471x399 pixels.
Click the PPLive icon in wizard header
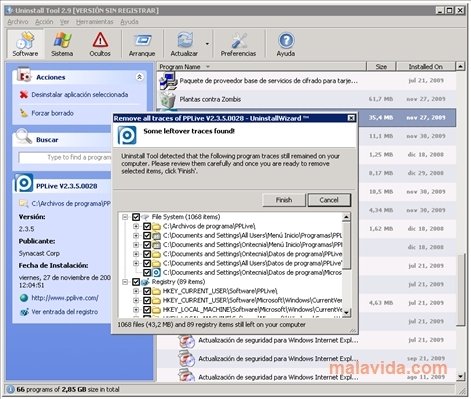(x=127, y=135)
